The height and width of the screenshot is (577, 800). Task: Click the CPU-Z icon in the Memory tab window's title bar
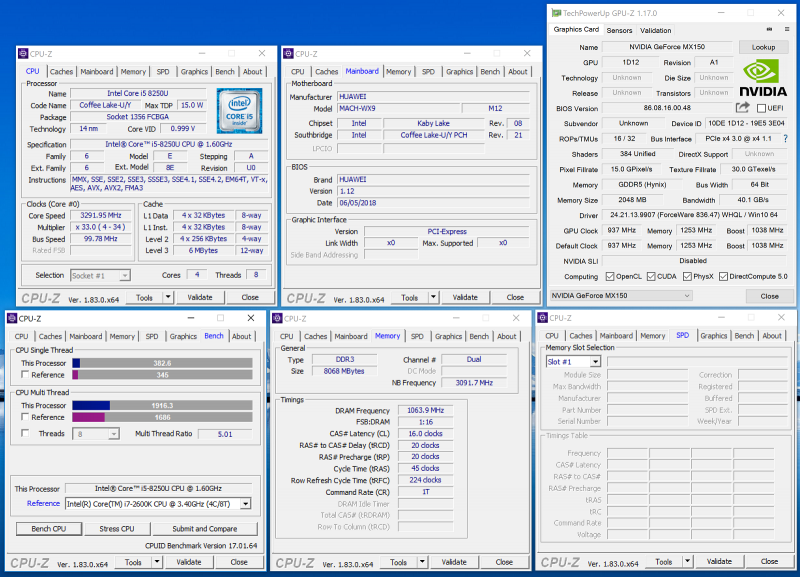pos(278,318)
